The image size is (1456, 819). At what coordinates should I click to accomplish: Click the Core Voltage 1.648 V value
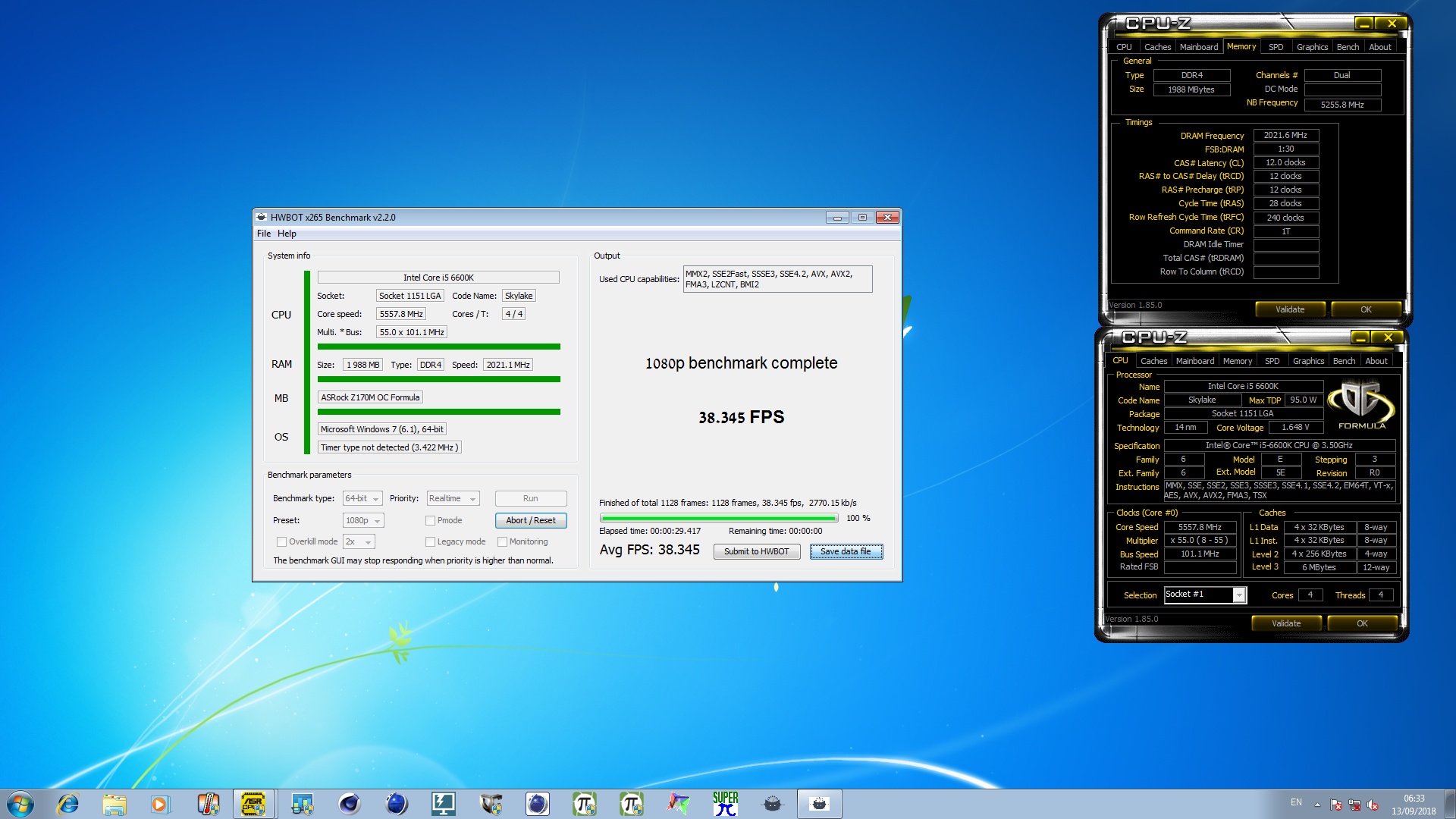click(1295, 428)
